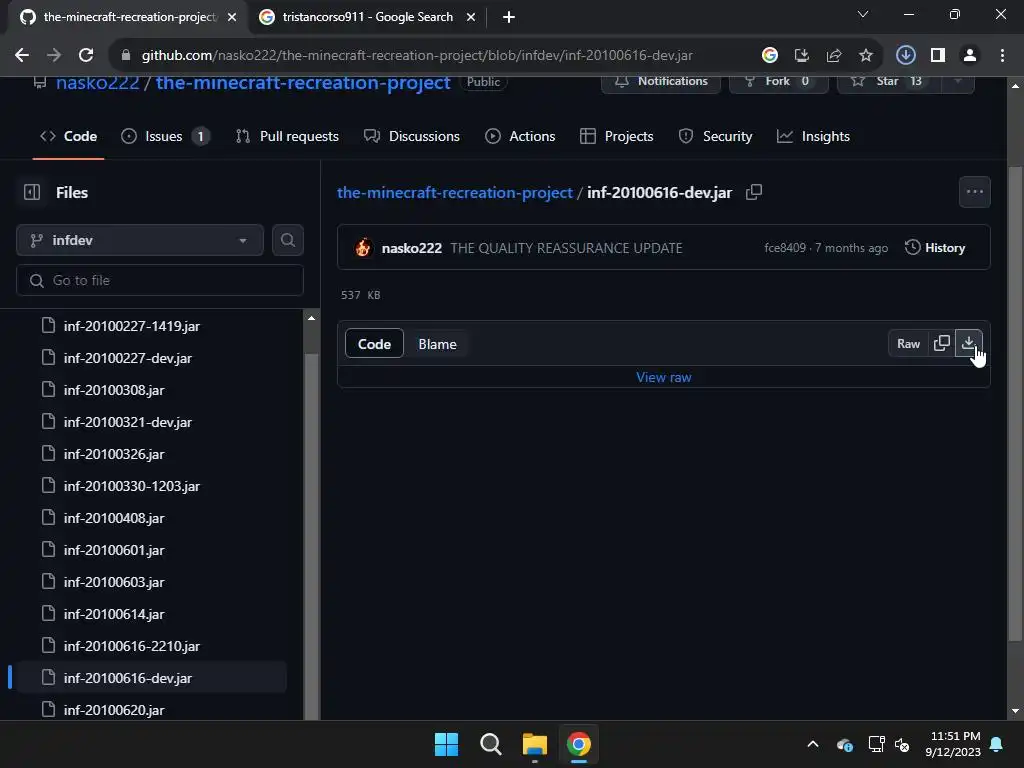The height and width of the screenshot is (768, 1024).
Task: Copy file path next to inf-20100616-dev.jar
Action: pos(754,192)
